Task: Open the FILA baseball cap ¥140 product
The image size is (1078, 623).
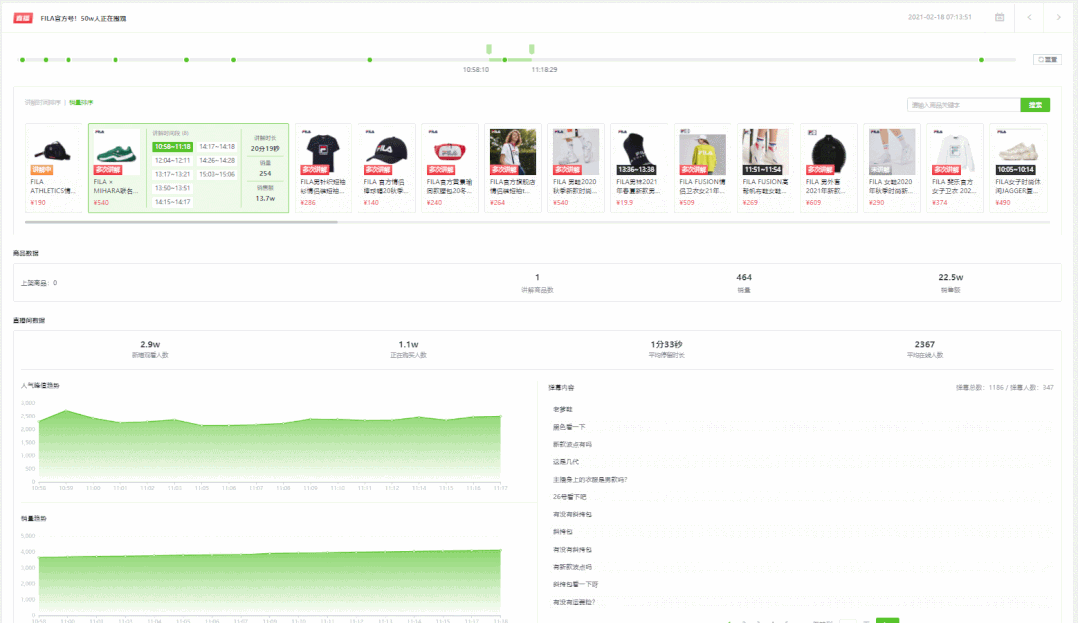Action: 386,167
